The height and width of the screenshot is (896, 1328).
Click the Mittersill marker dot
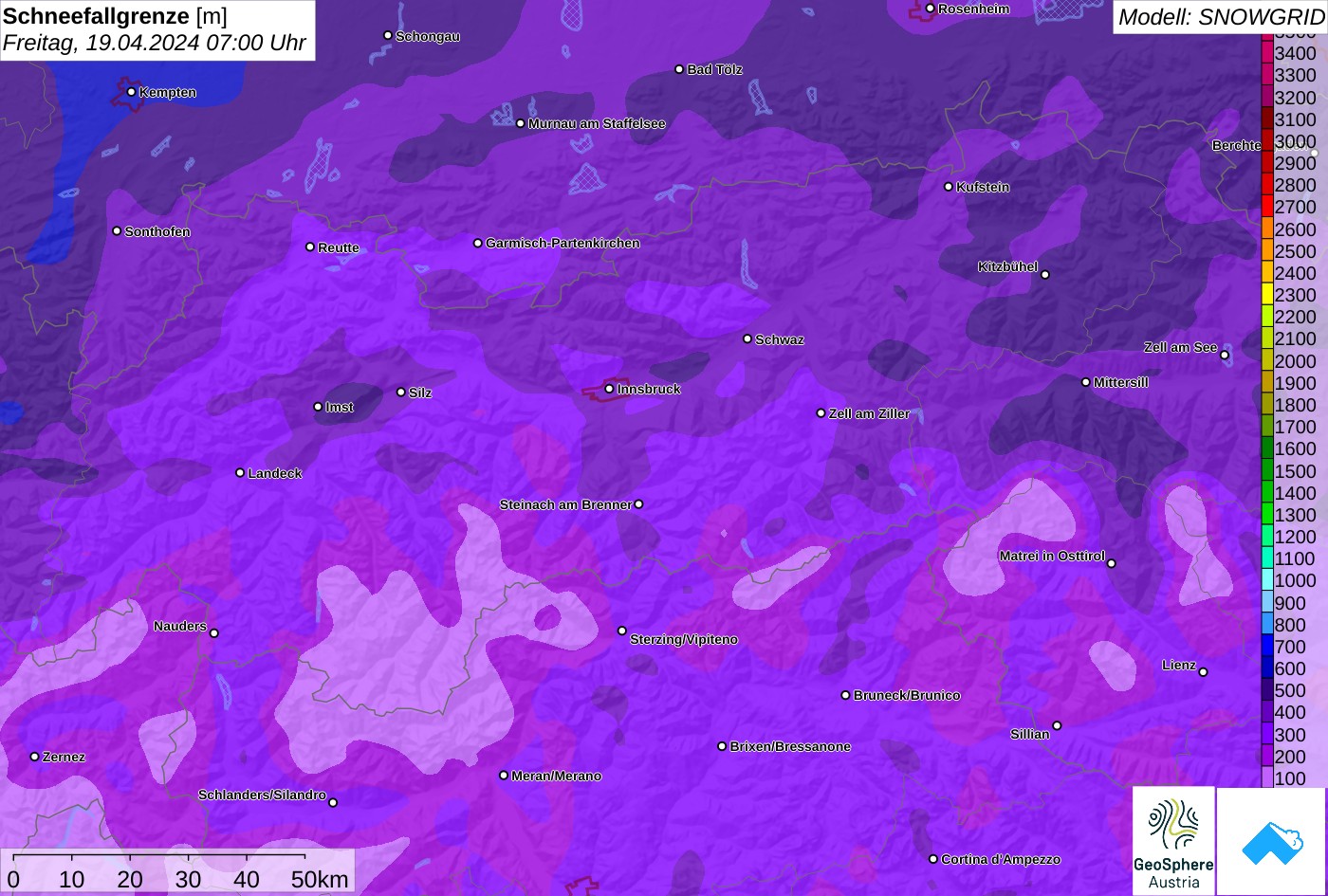click(1086, 382)
